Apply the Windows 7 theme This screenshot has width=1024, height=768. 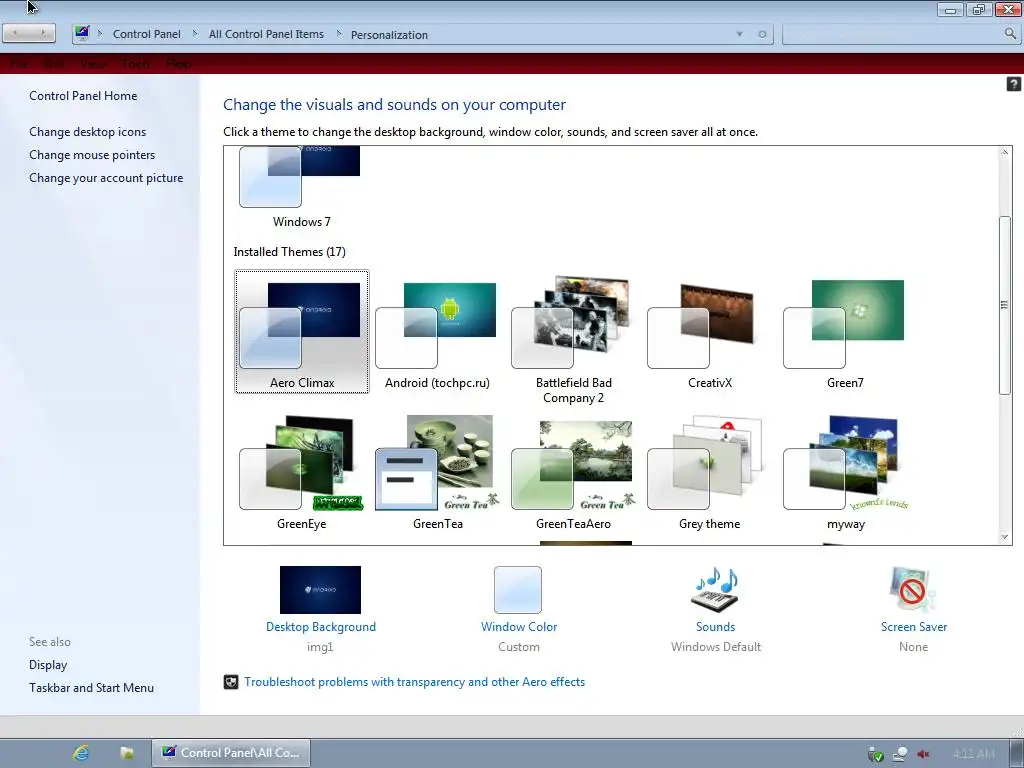[x=302, y=187]
